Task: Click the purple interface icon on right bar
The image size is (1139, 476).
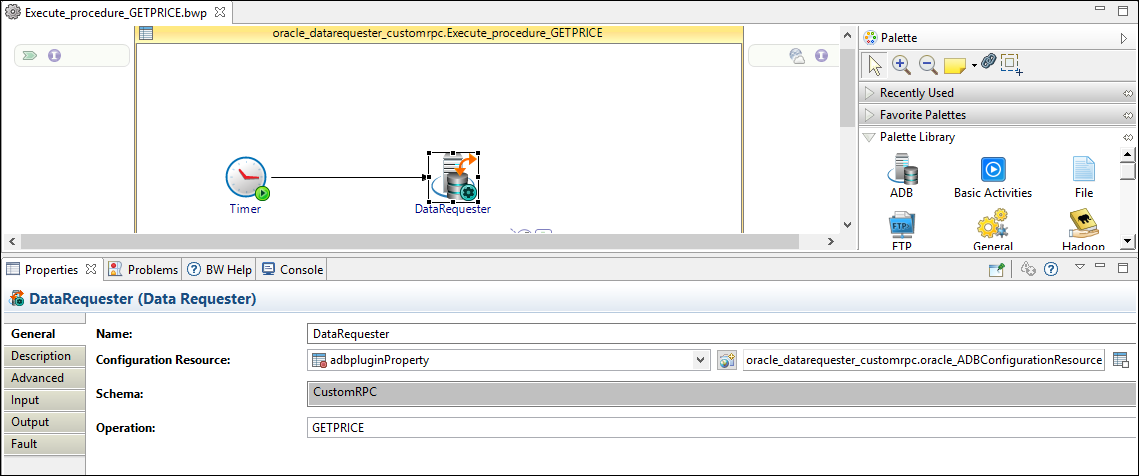Action: 821,55
